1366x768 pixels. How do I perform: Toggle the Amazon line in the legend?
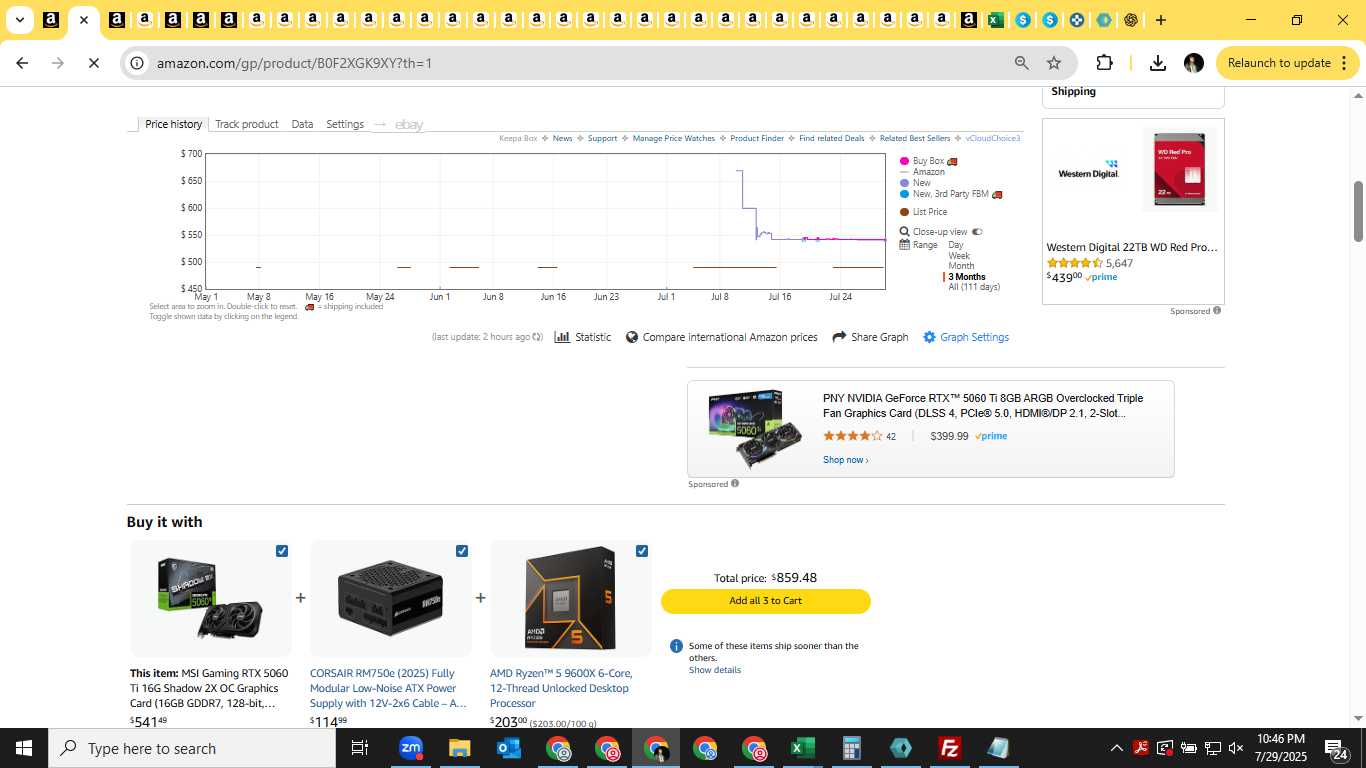point(922,172)
